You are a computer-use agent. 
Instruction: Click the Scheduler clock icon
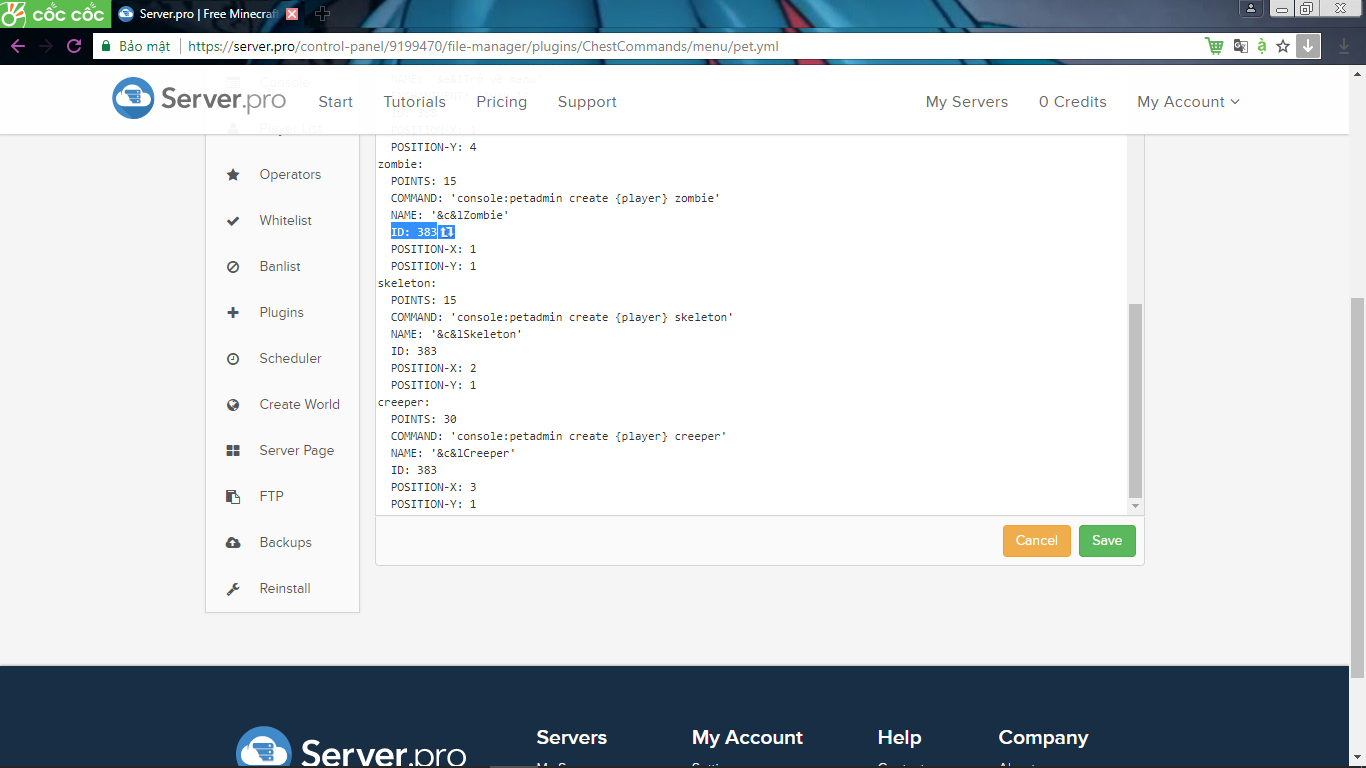click(233, 359)
